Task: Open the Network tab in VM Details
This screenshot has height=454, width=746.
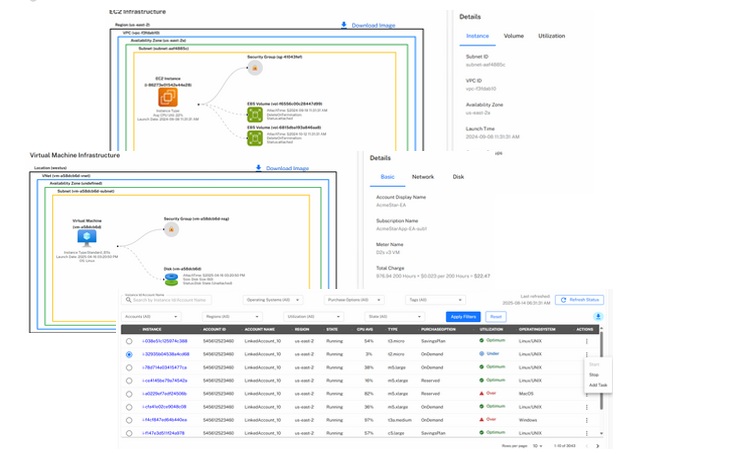Action: click(423, 176)
